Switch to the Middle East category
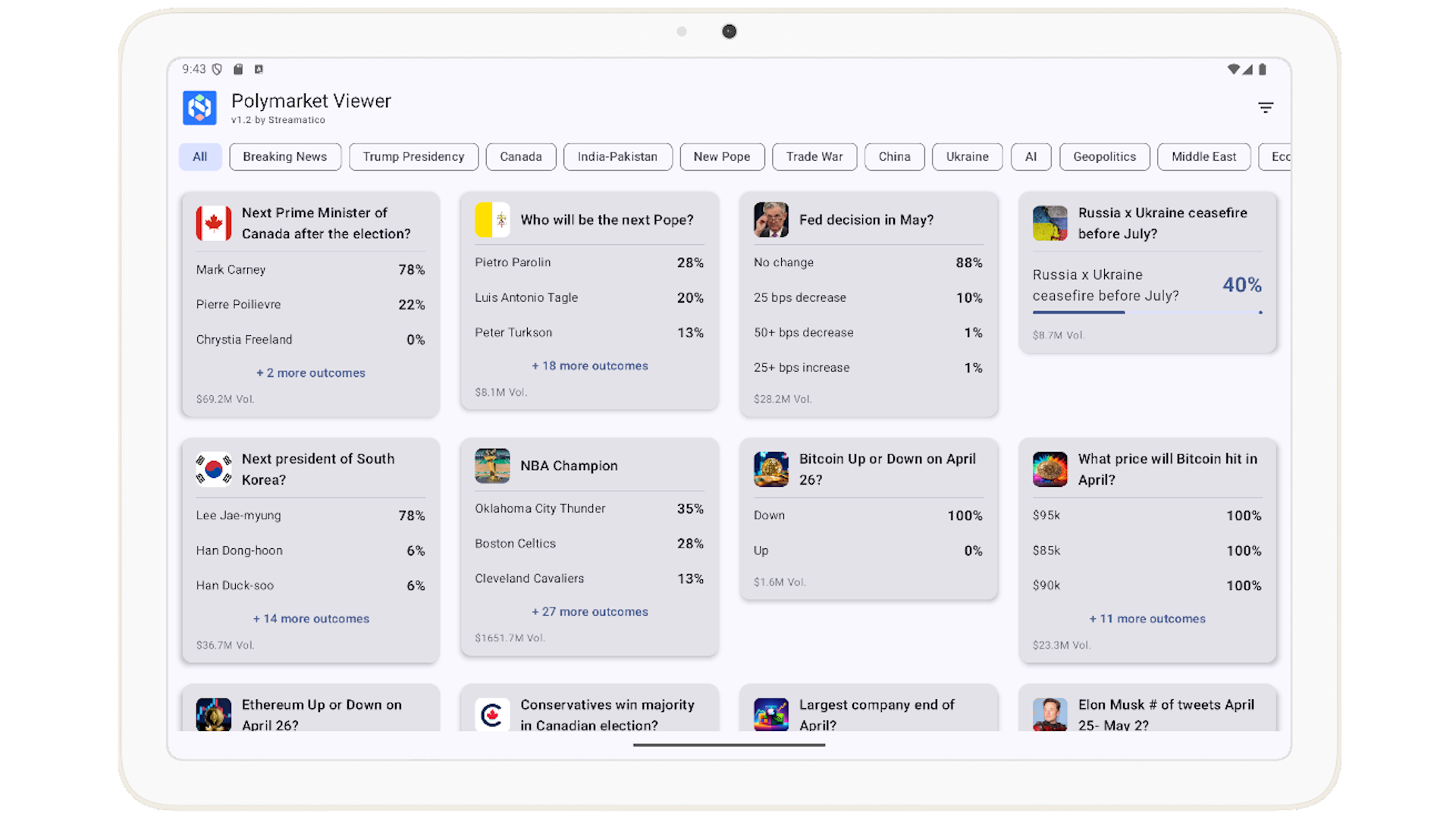The height and width of the screenshot is (819, 1456). (1203, 157)
